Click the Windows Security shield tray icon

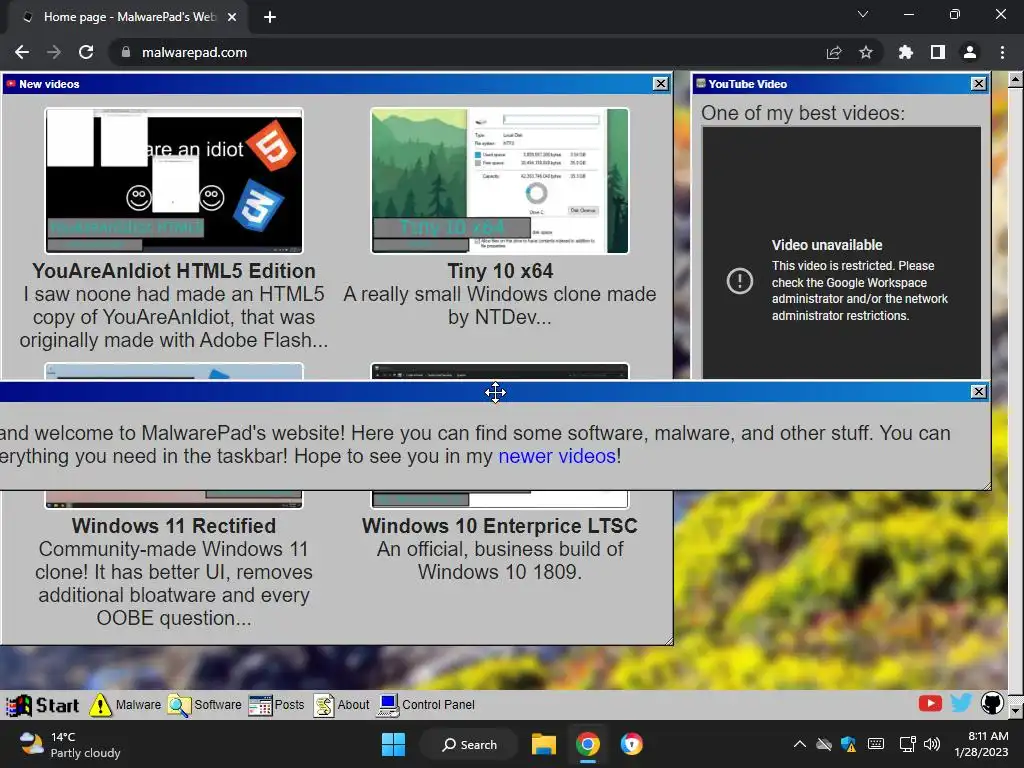pos(848,744)
